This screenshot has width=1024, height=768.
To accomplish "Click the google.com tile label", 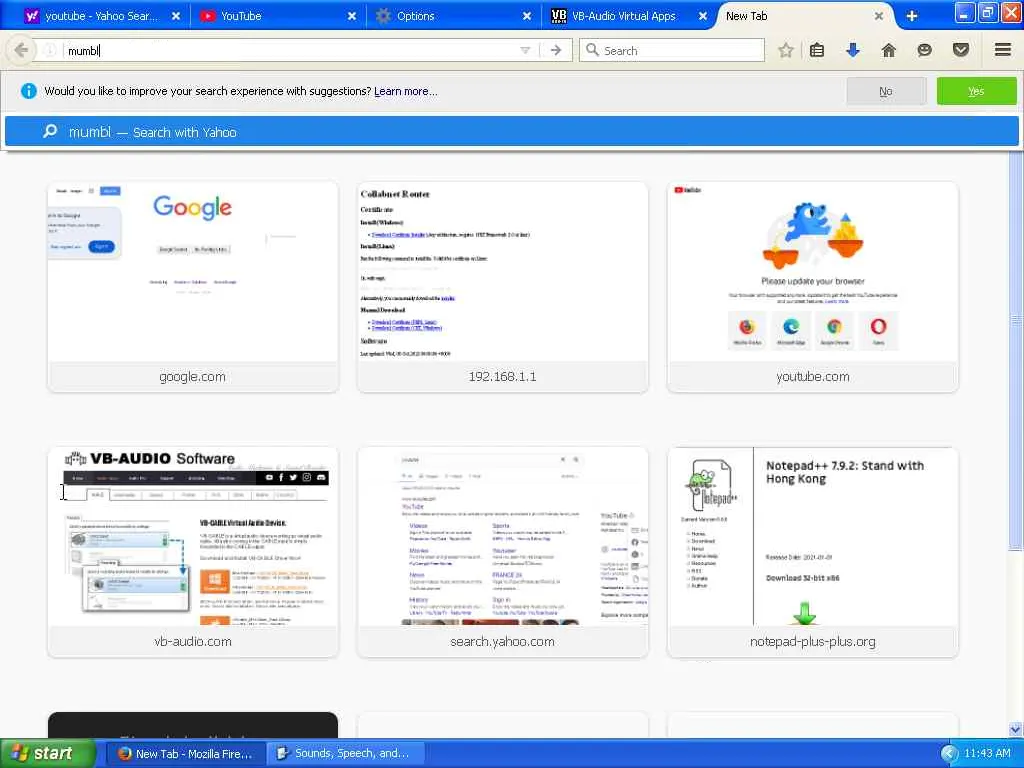I will [x=193, y=377].
